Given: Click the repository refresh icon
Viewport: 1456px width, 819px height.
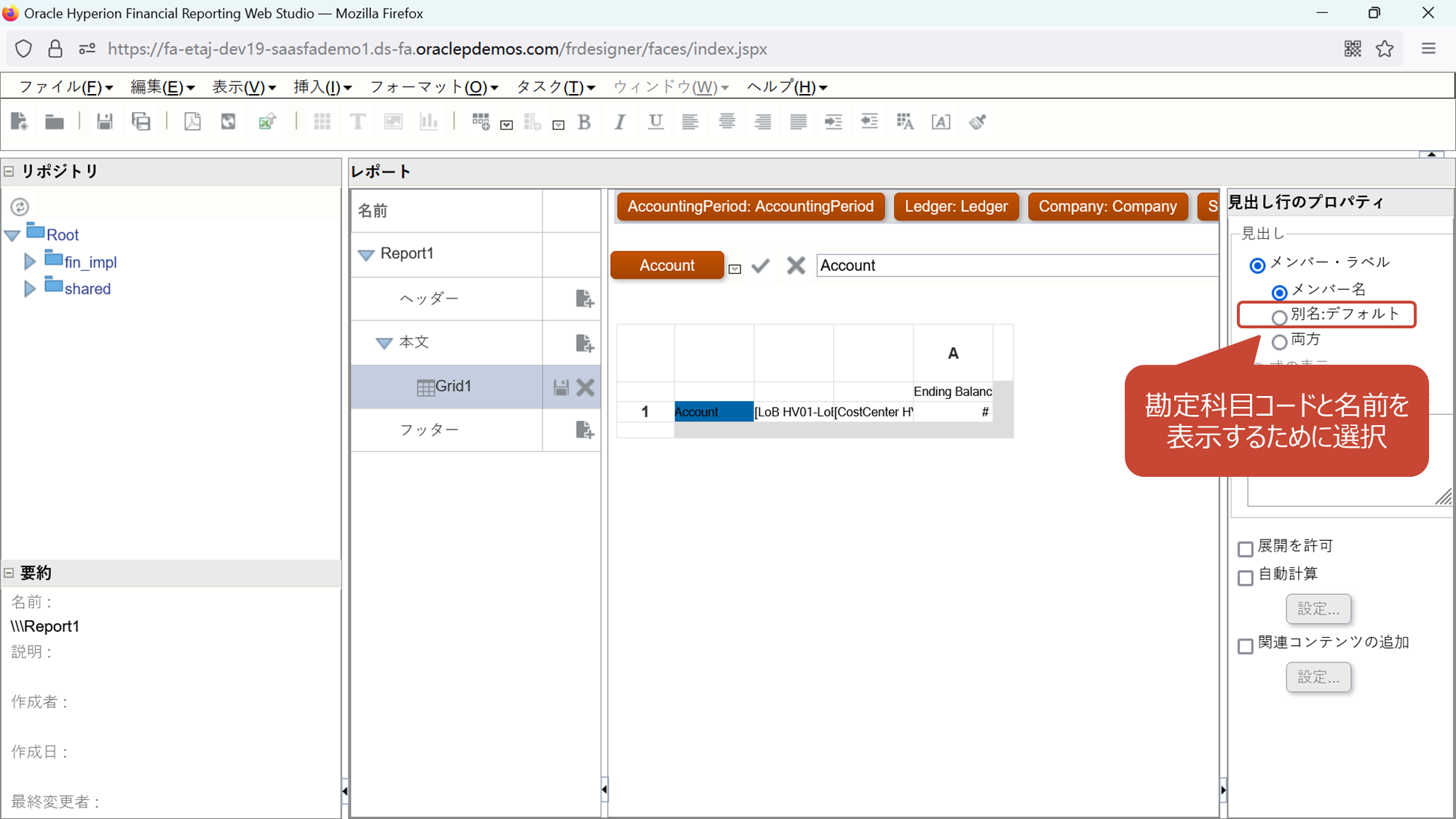Looking at the screenshot, I should (x=20, y=207).
